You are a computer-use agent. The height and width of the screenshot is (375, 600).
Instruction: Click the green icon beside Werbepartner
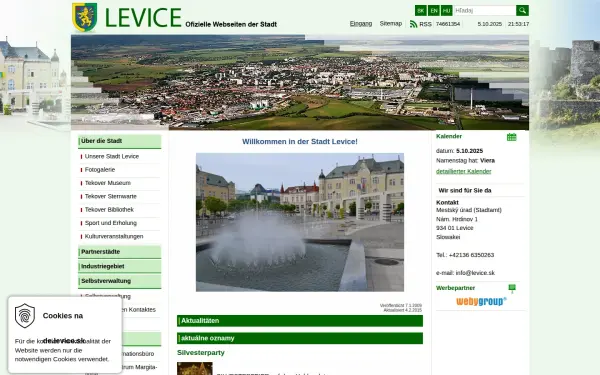[x=512, y=289]
